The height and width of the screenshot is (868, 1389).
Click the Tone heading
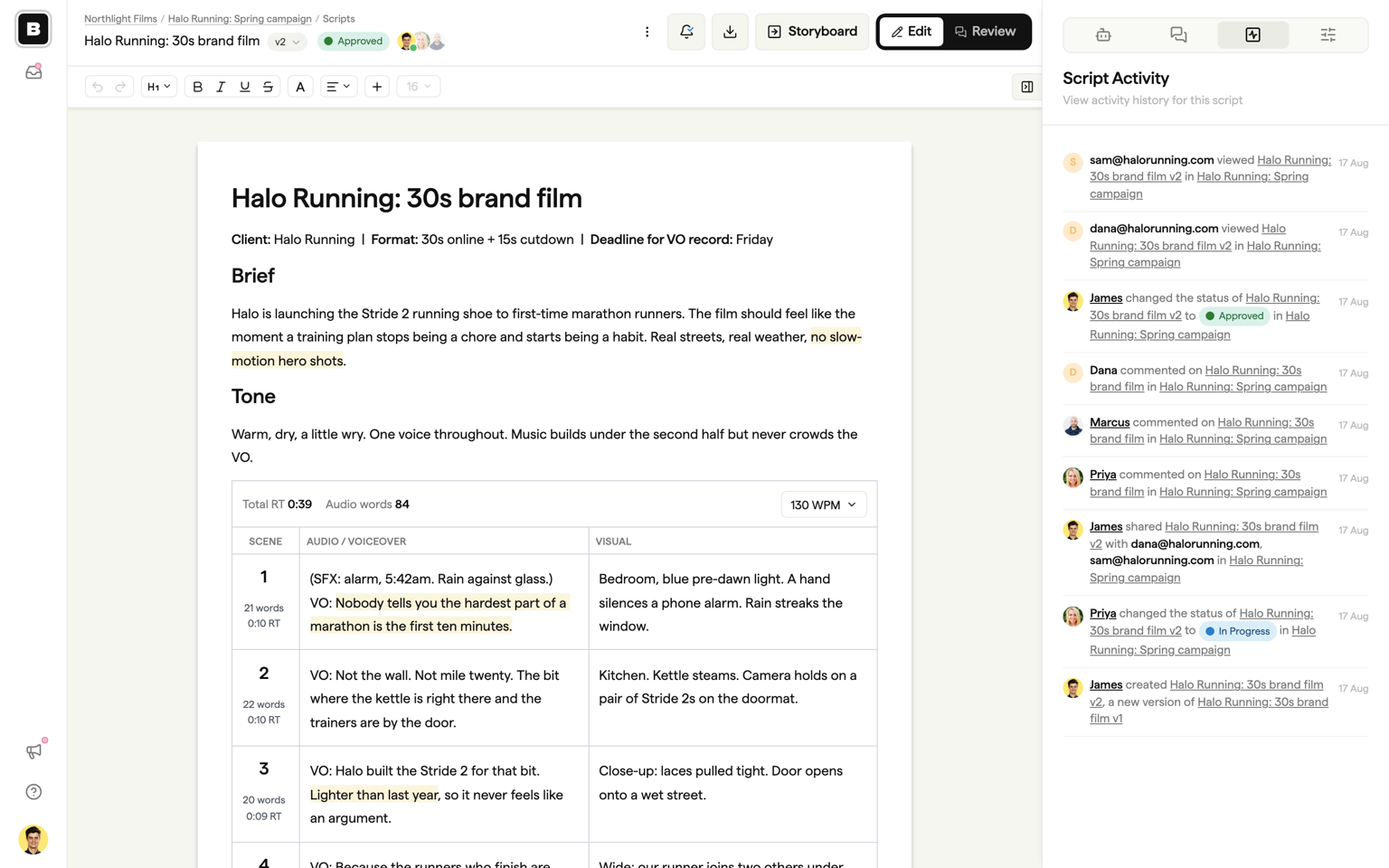253,396
